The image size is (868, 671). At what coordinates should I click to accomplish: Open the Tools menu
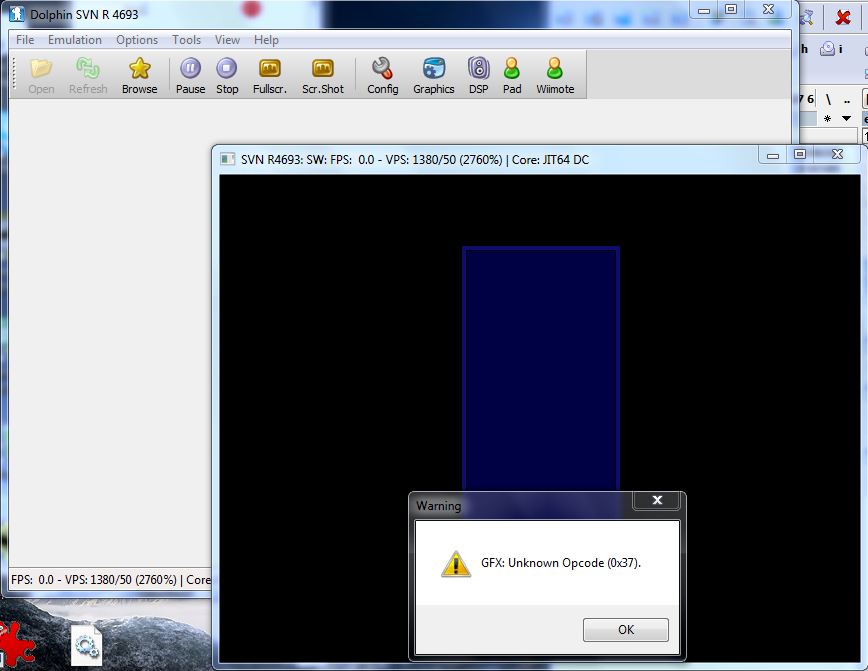[x=186, y=40]
